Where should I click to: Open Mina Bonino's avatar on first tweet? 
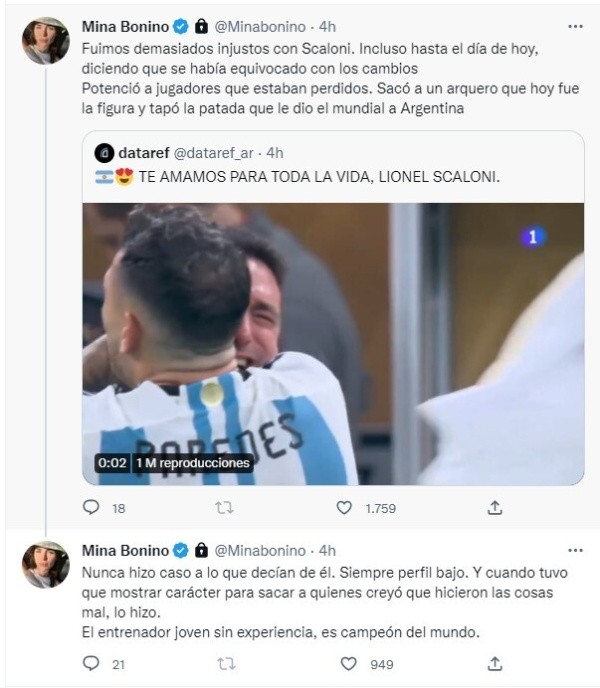pyautogui.click(x=46, y=41)
